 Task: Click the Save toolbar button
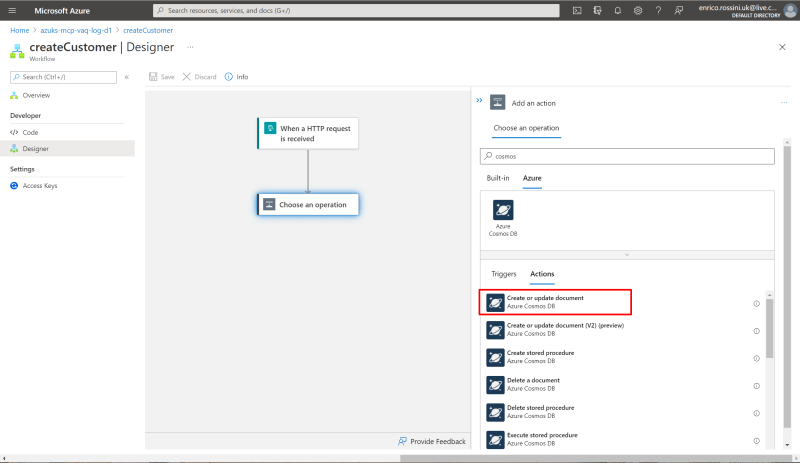162,77
